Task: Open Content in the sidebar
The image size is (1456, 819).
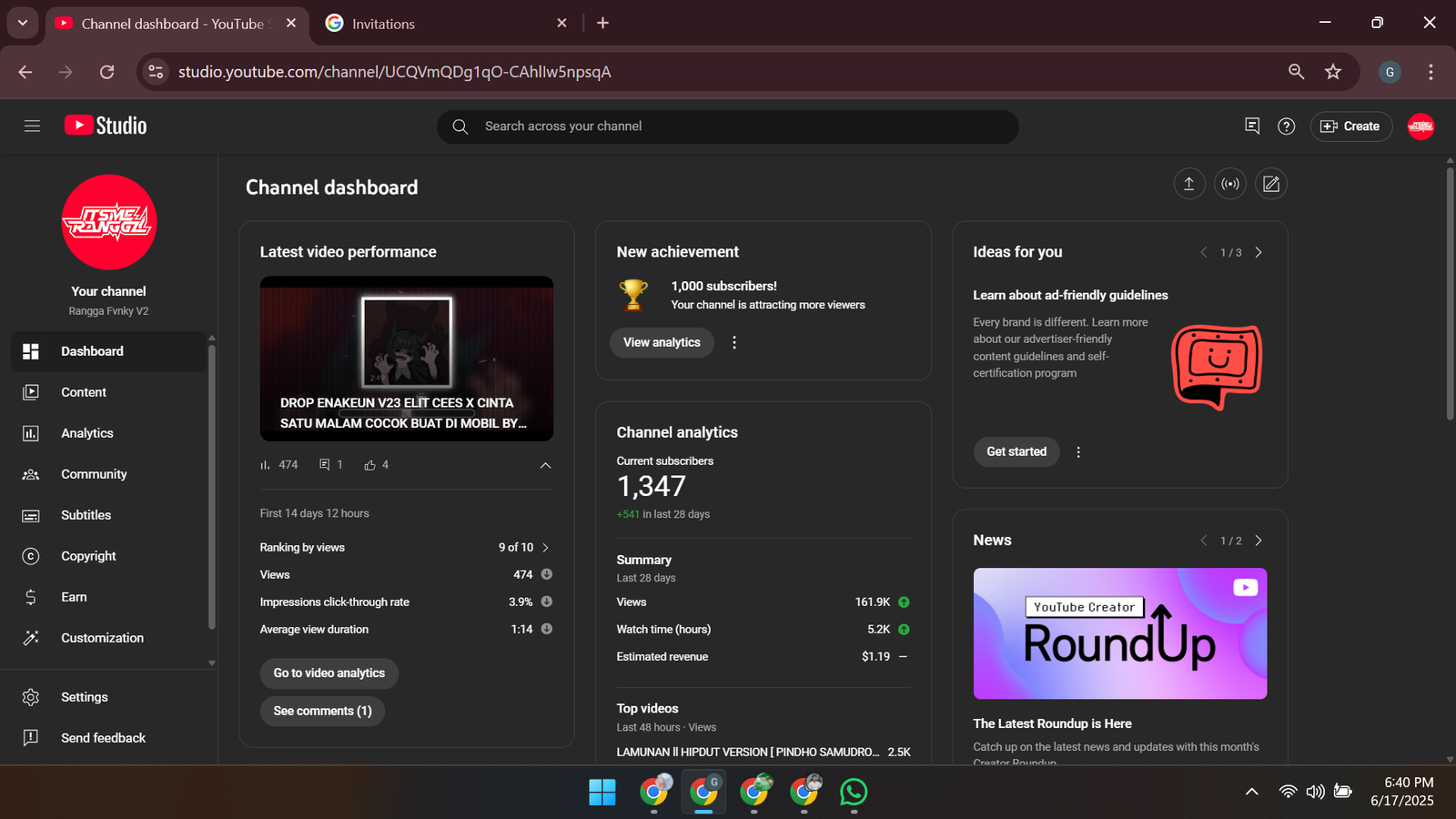Action: click(x=107, y=392)
